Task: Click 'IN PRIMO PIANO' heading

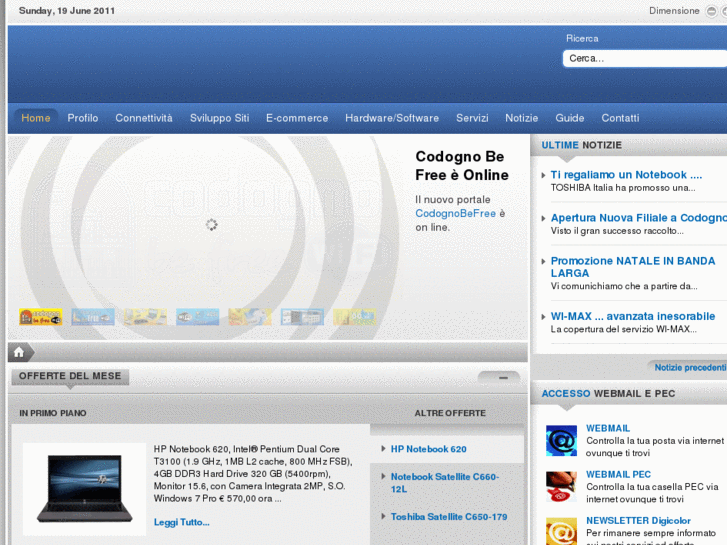Action: (53, 413)
